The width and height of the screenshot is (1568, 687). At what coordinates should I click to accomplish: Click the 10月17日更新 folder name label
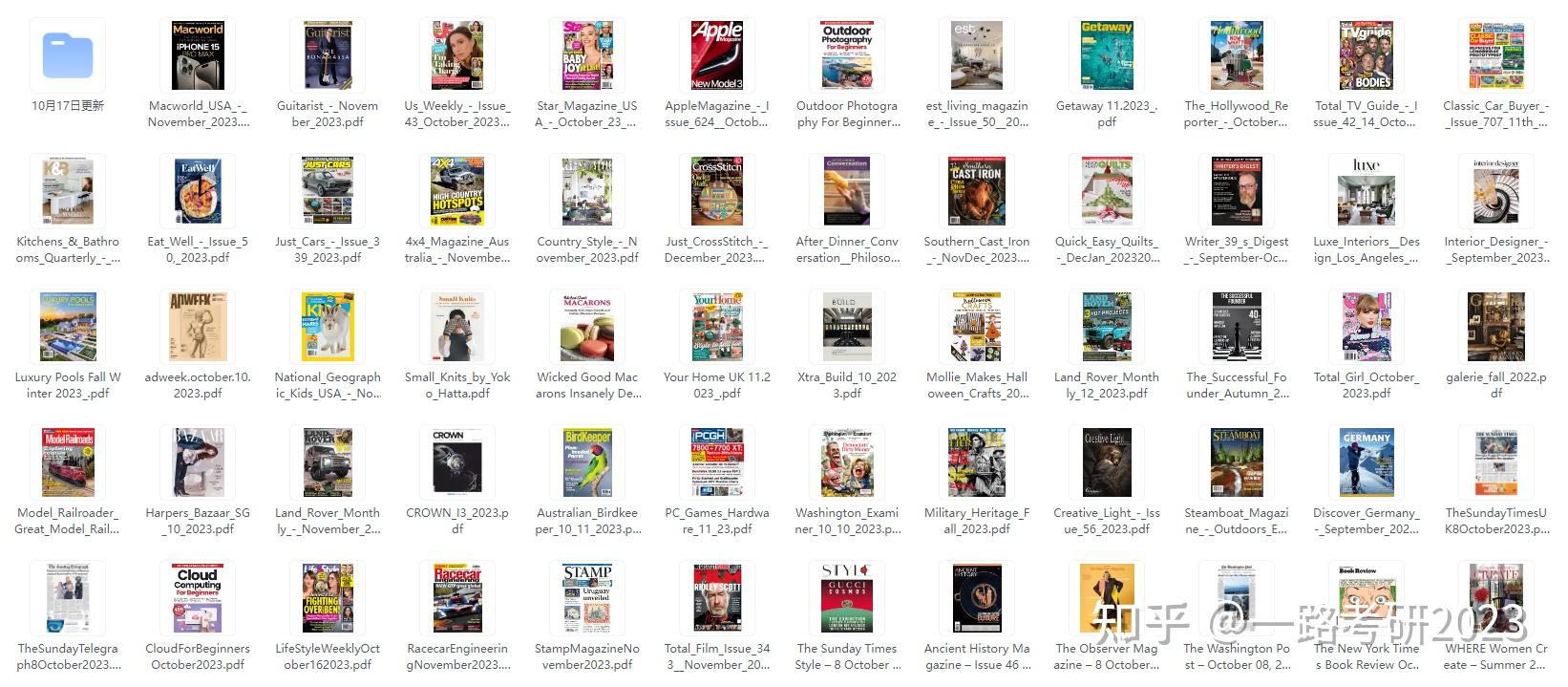68,106
